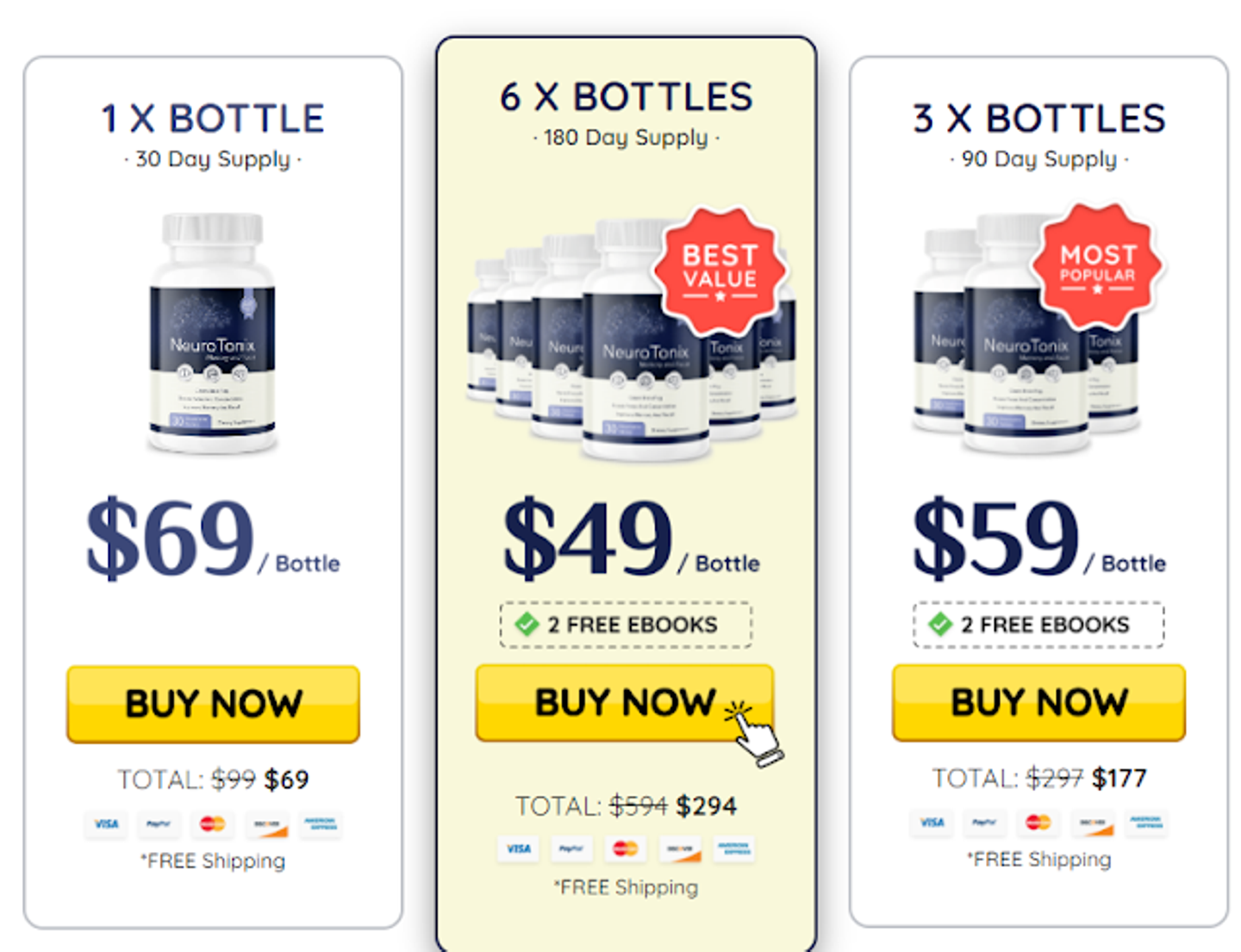
Task: Click the Discover icon under the 1 bottle offer
Action: click(266, 824)
